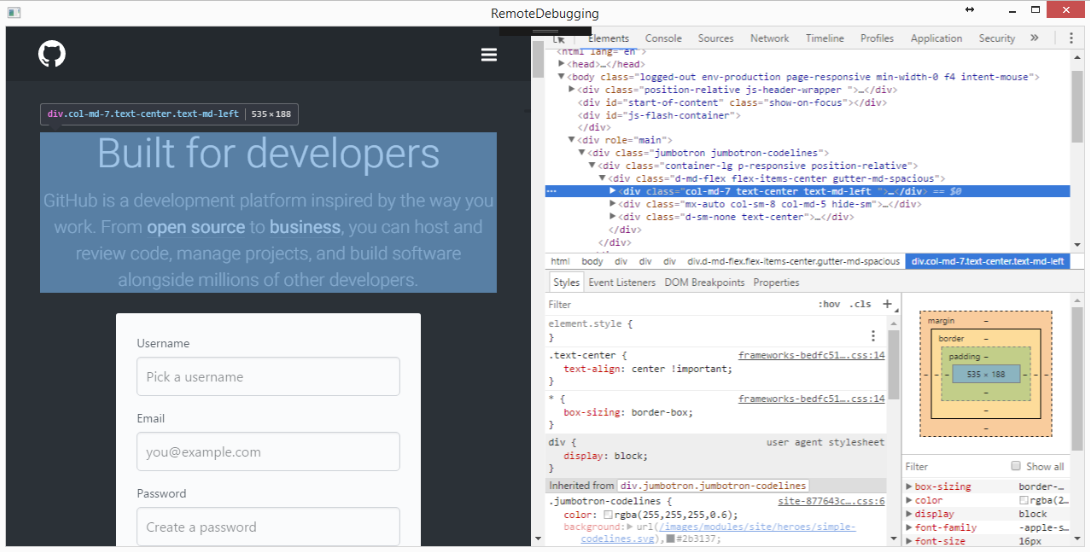
Task: Click the window resize arrows icon in title bar
Action: 970,10
